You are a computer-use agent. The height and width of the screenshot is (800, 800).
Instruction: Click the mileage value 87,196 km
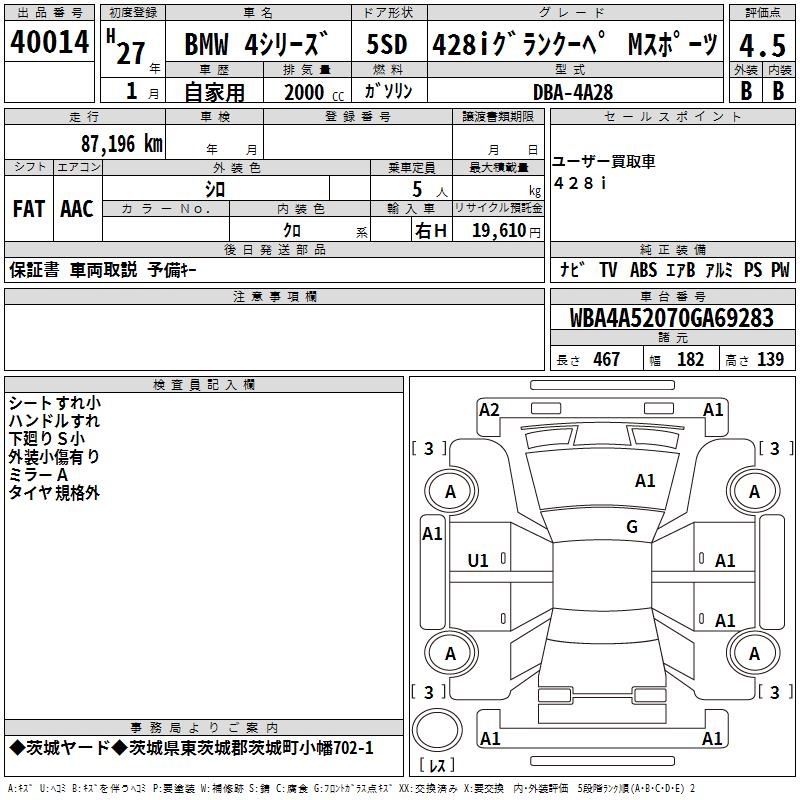120,143
